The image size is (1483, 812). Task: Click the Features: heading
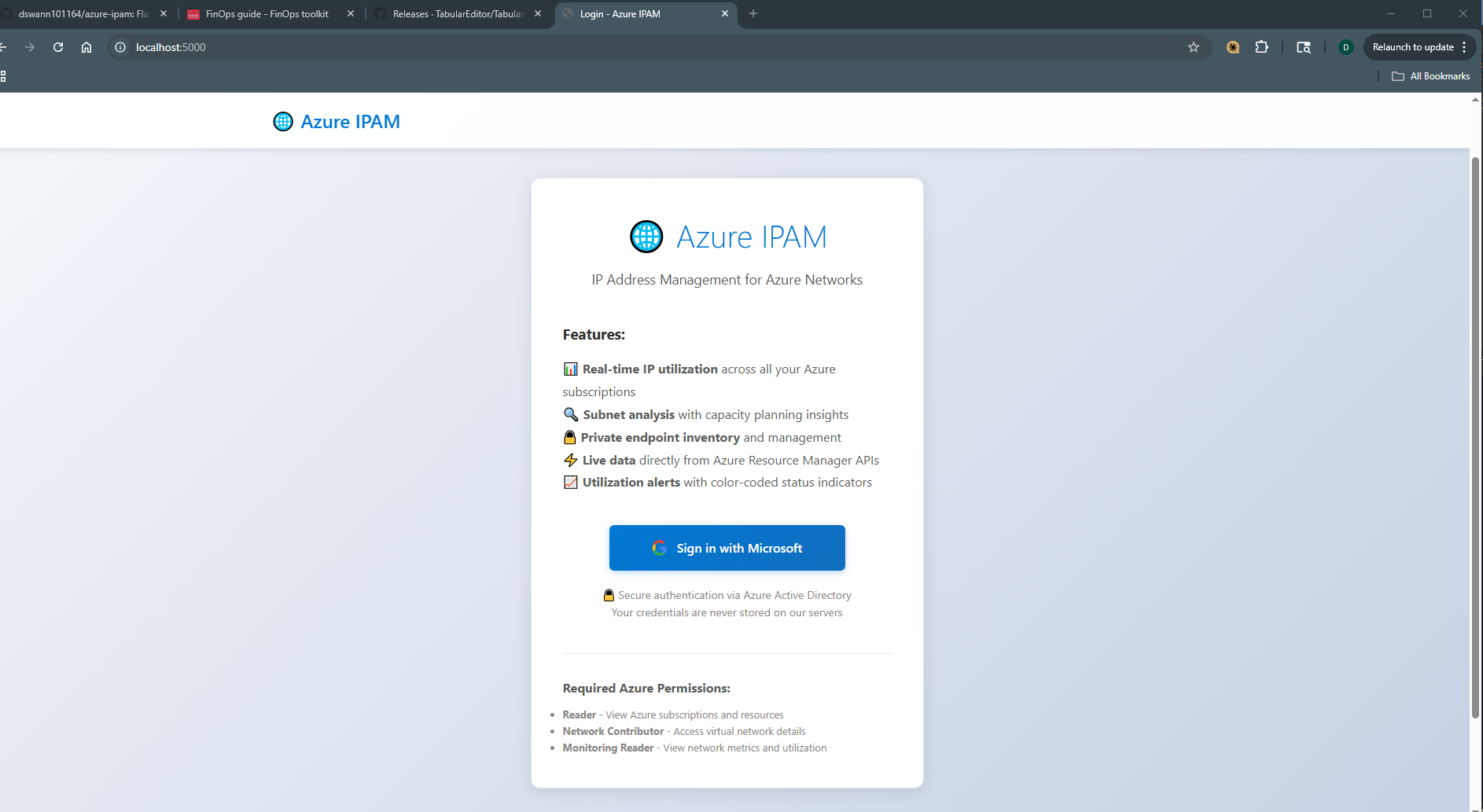pos(594,335)
